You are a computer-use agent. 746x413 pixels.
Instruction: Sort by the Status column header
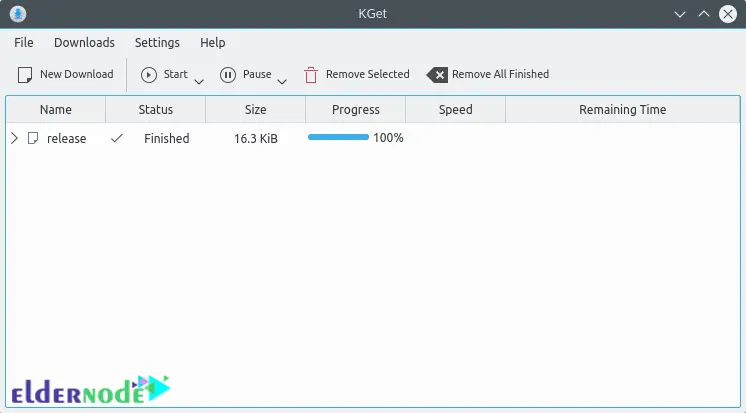tap(156, 109)
